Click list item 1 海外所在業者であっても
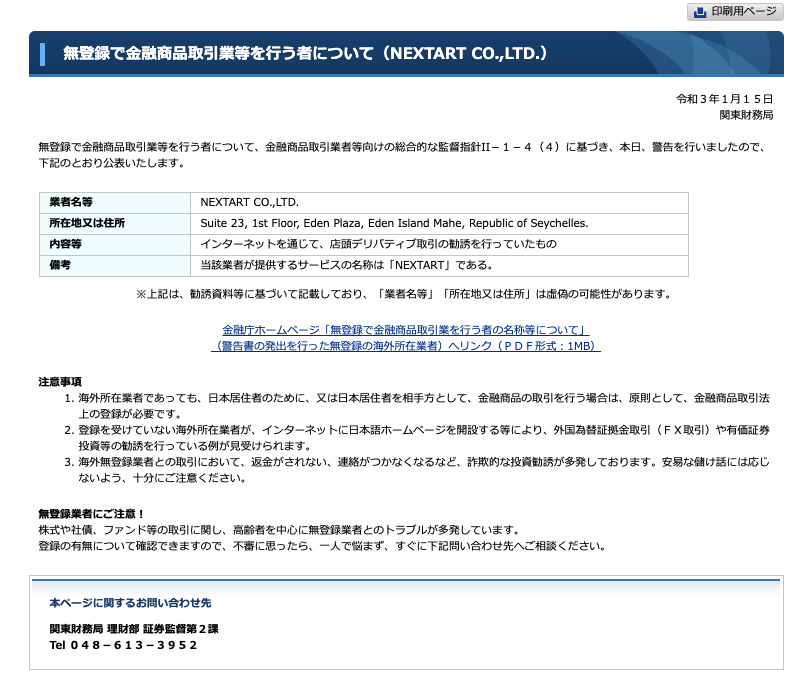799x677 pixels. click(423, 405)
